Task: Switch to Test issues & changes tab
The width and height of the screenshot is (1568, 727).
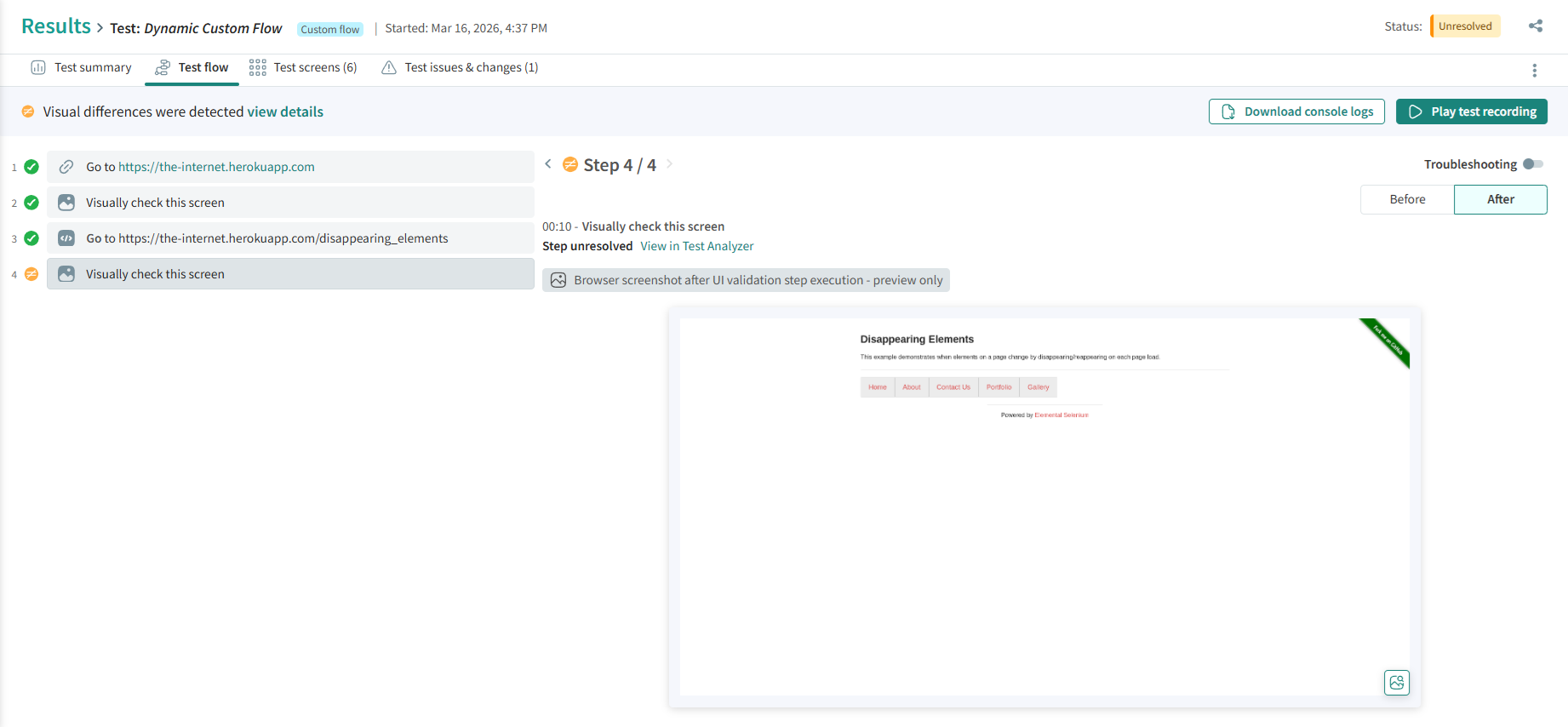Action: (x=460, y=67)
